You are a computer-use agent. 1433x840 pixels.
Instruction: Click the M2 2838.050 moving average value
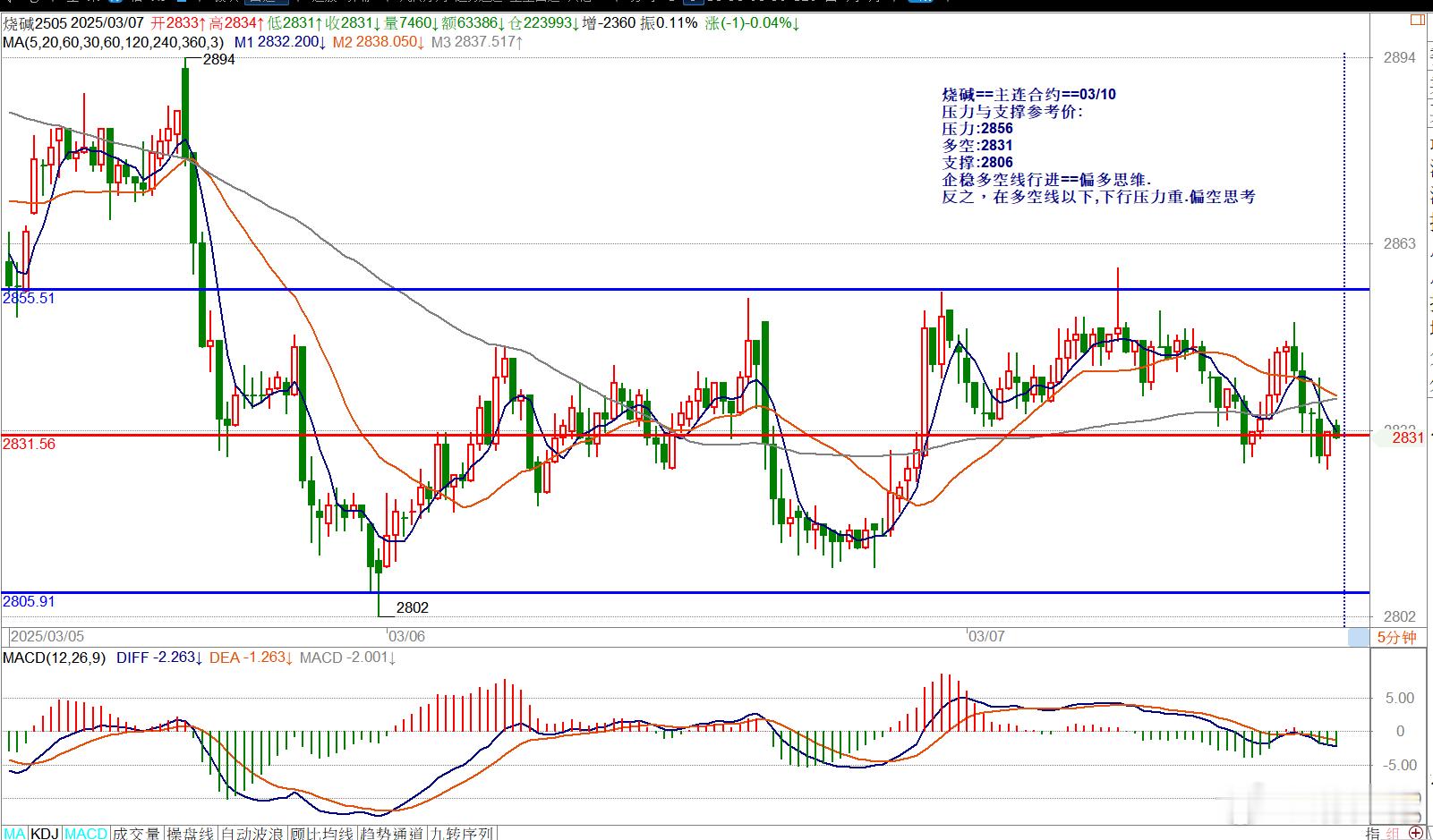[379, 41]
